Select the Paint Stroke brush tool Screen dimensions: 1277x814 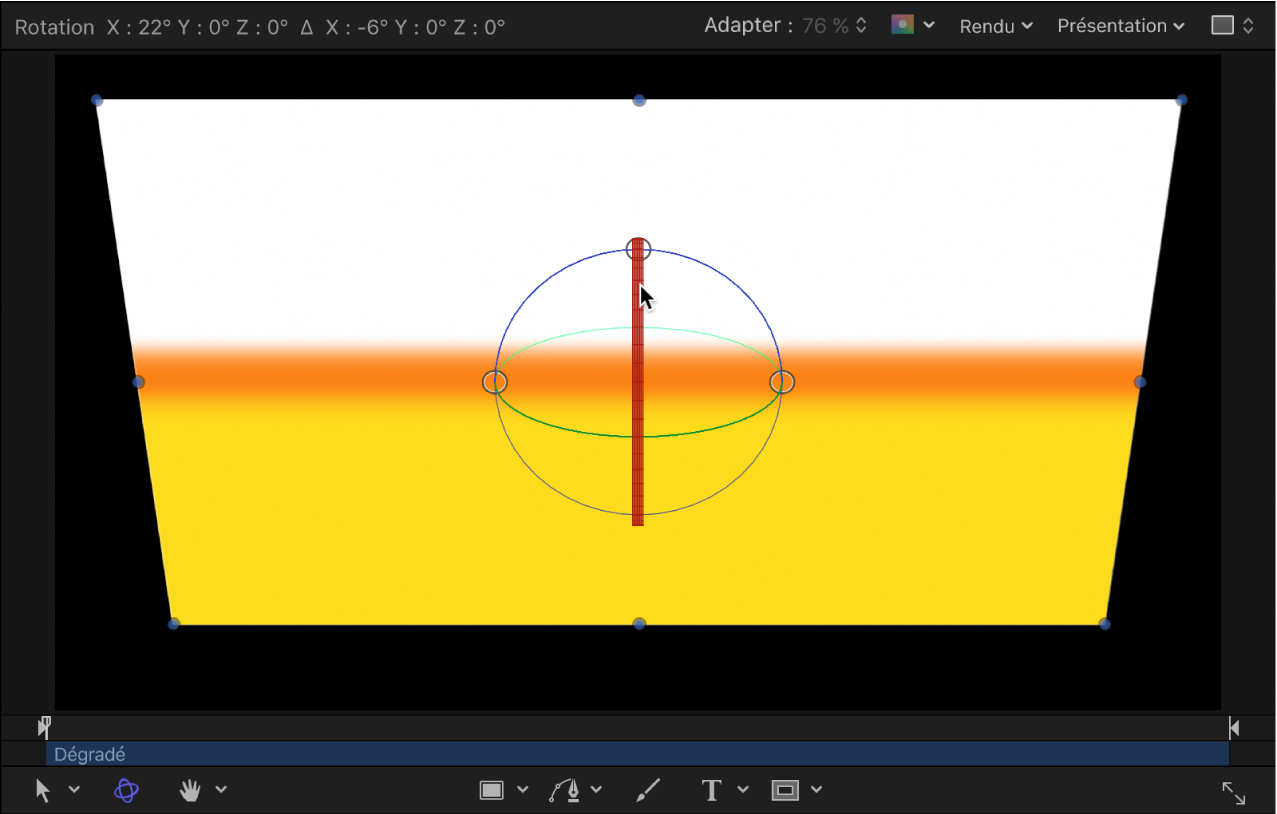pyautogui.click(x=648, y=790)
